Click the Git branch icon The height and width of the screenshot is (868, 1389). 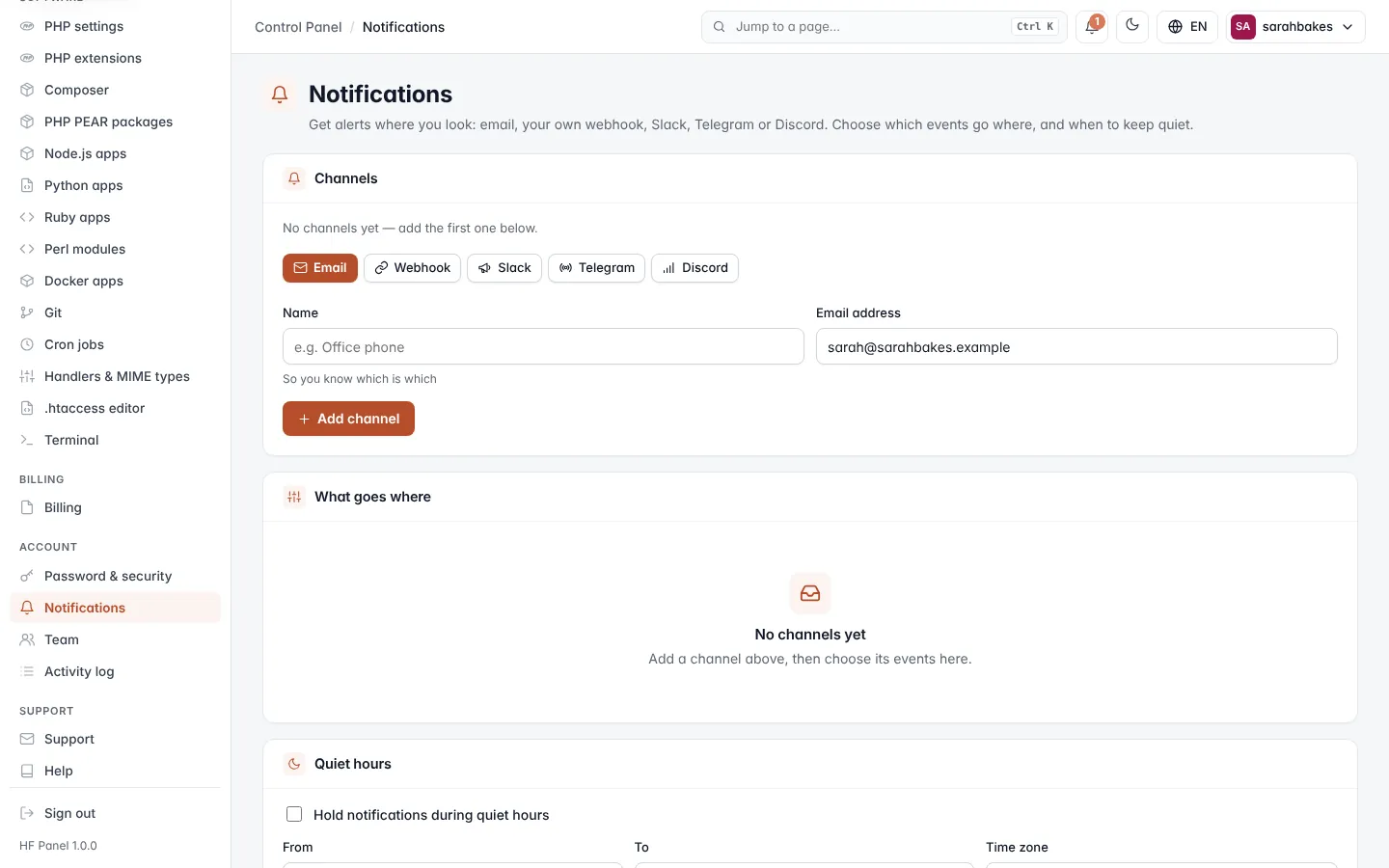coord(27,312)
